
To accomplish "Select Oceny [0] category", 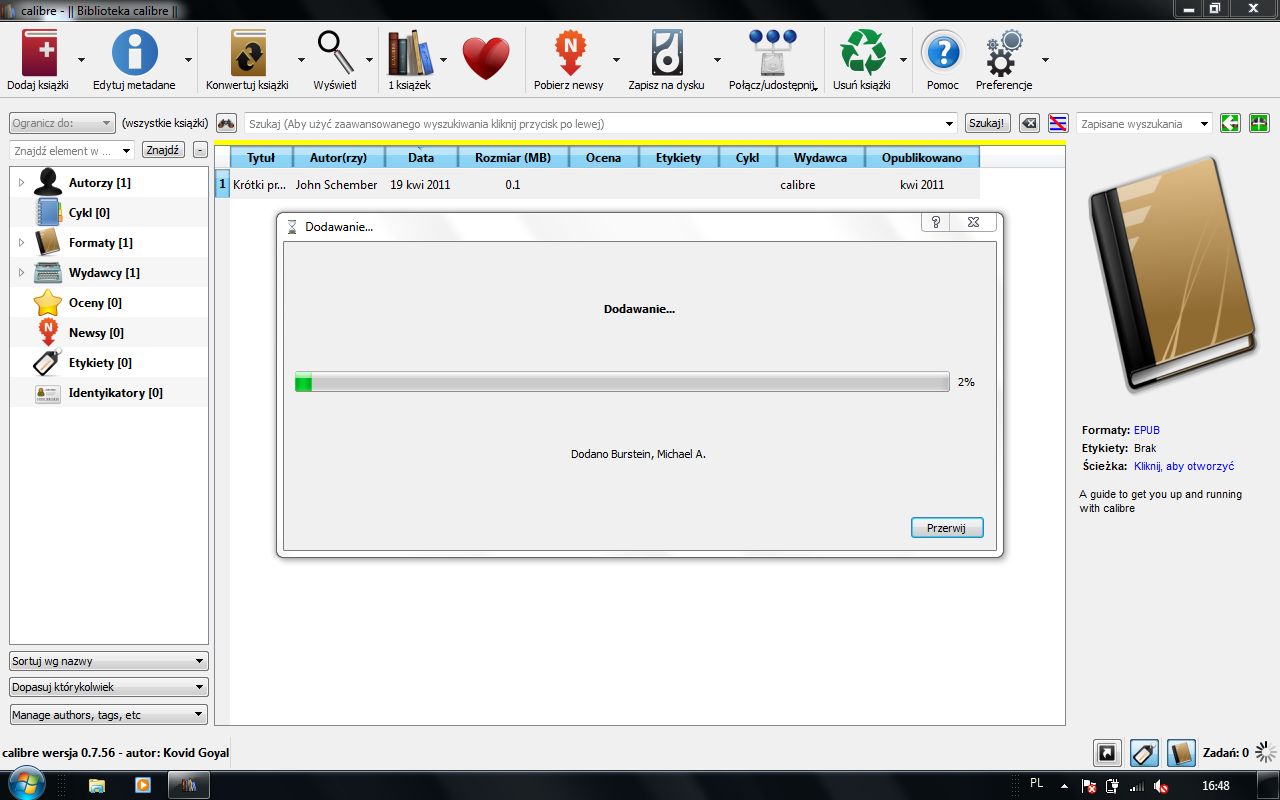I will [95, 303].
